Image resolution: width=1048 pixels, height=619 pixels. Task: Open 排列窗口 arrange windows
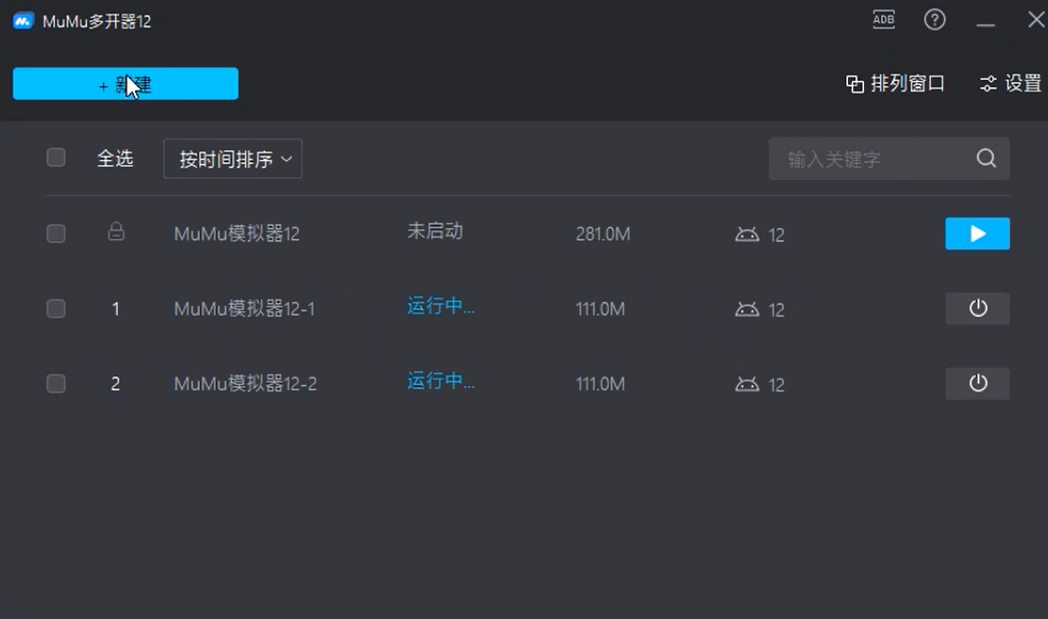895,84
